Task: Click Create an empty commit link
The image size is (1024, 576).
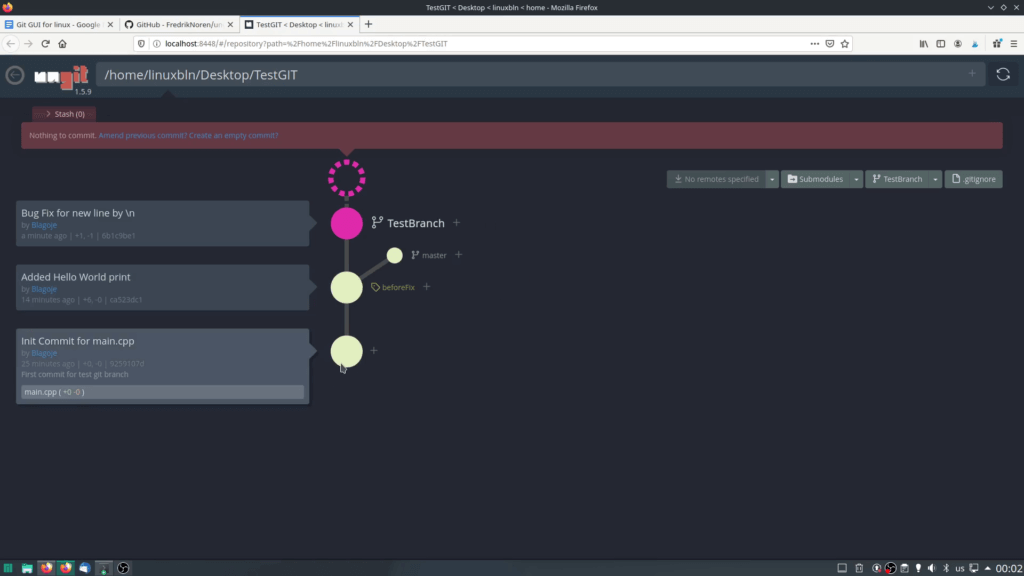Action: [233, 135]
